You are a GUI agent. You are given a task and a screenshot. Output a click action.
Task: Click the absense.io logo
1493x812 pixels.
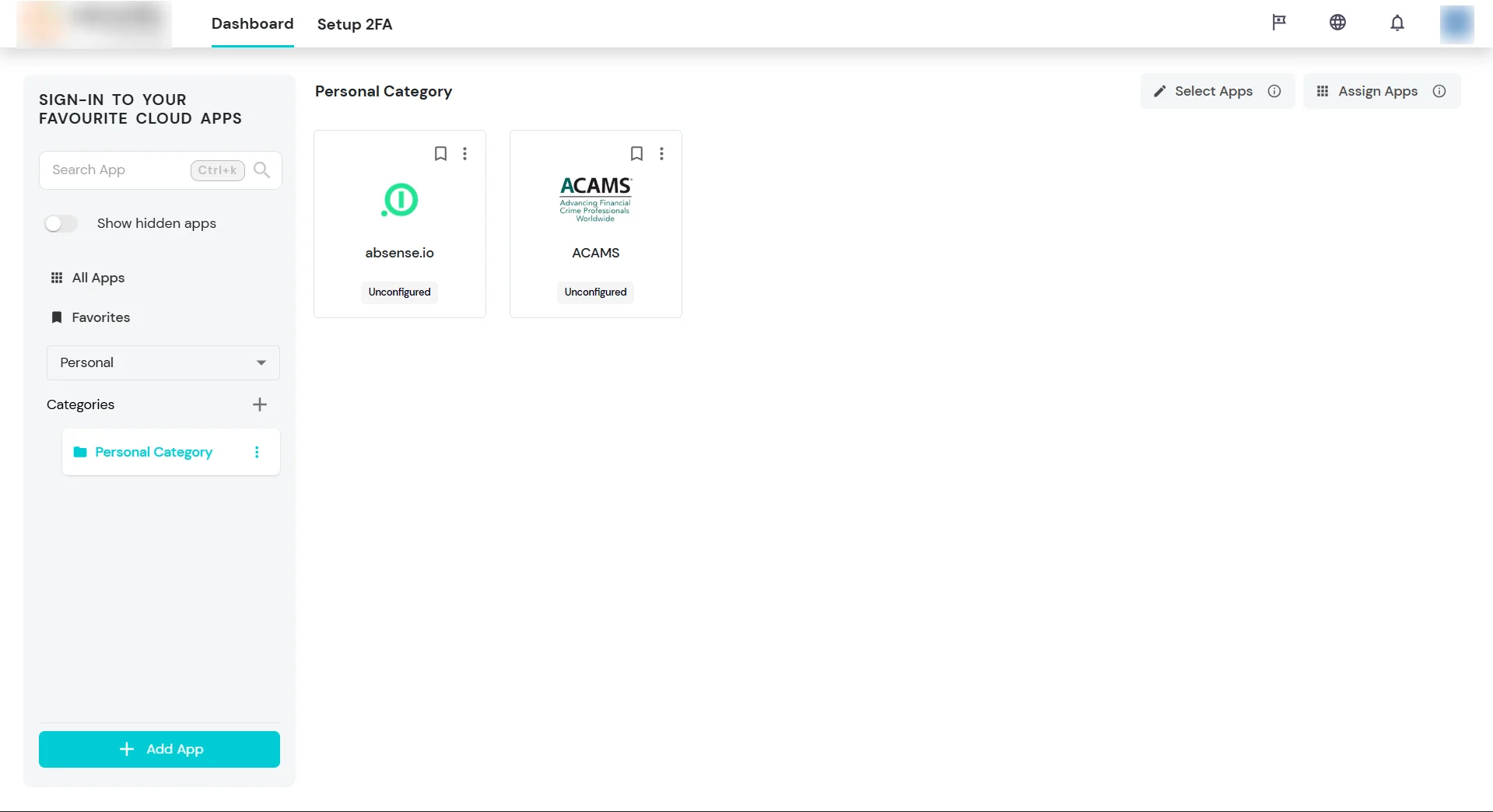point(400,200)
